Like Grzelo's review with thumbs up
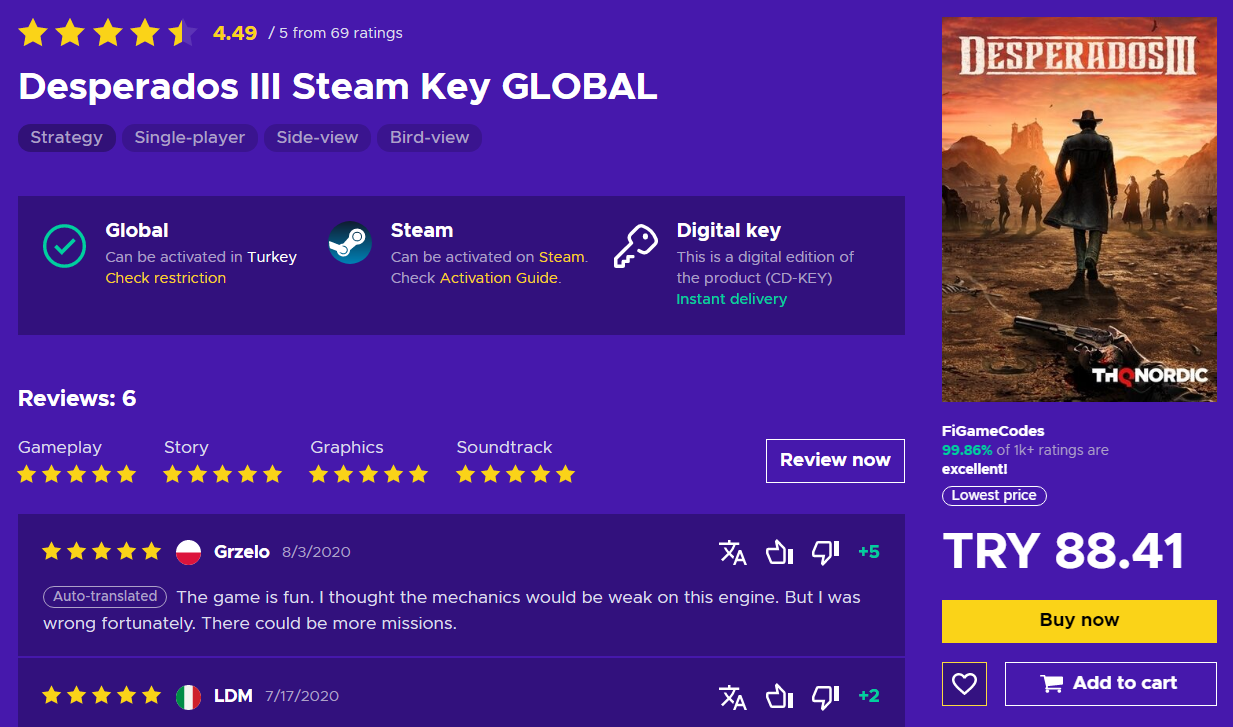The height and width of the screenshot is (727, 1233). point(779,552)
